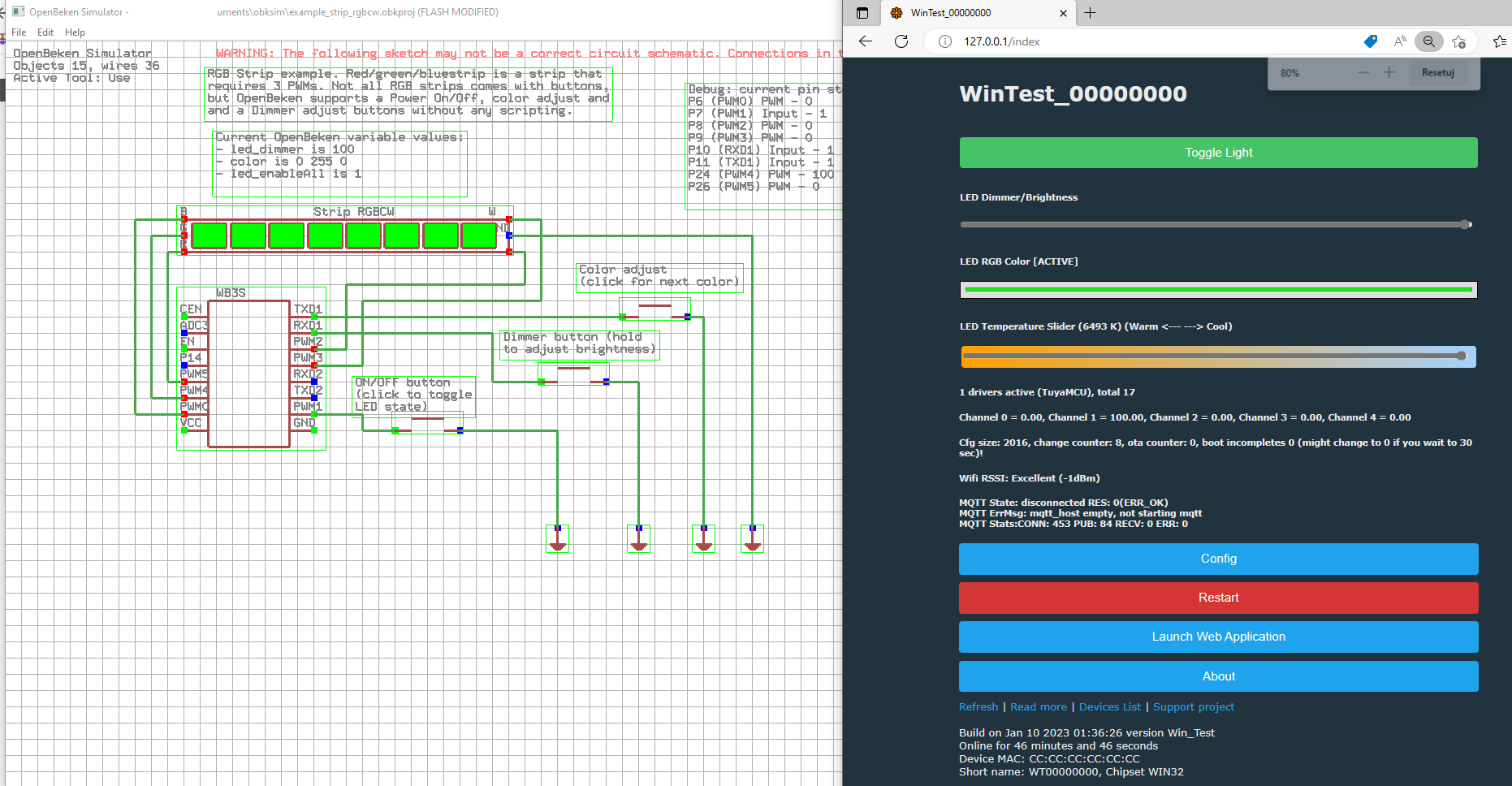The width and height of the screenshot is (1512, 786).
Task: Click the blue shopping tag icon
Action: (x=1371, y=41)
